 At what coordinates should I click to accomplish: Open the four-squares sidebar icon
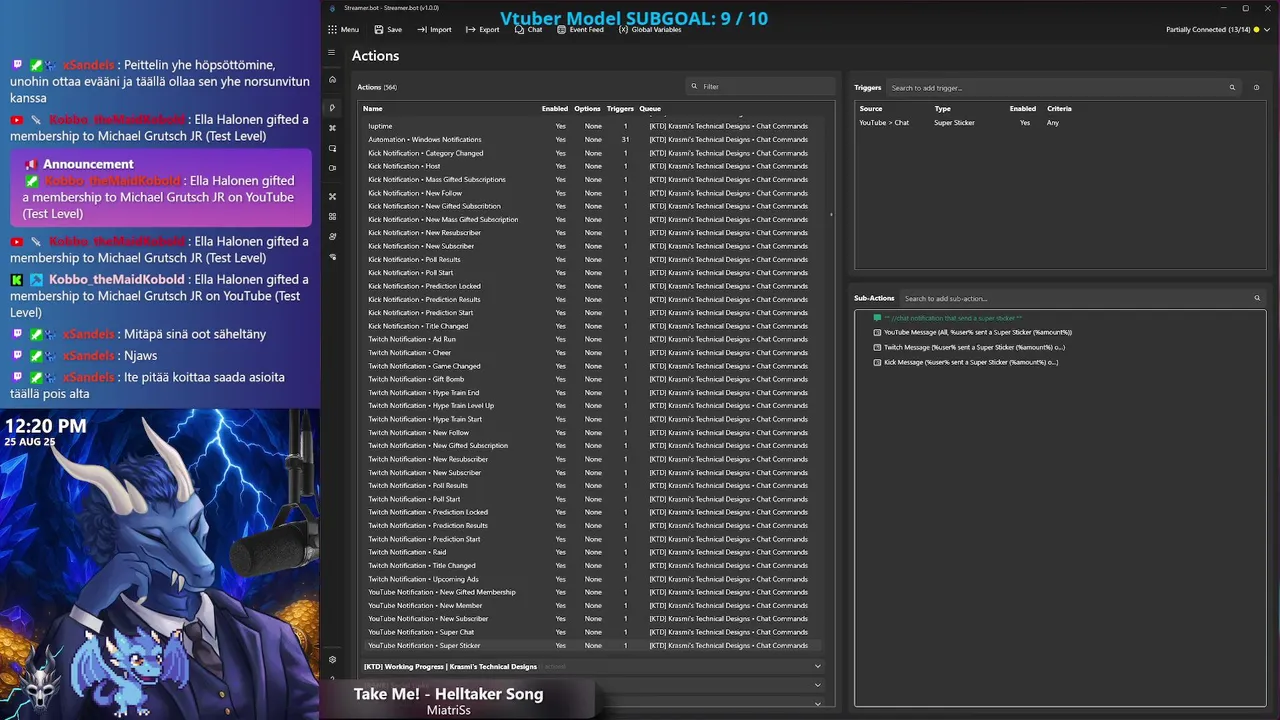pos(332,216)
